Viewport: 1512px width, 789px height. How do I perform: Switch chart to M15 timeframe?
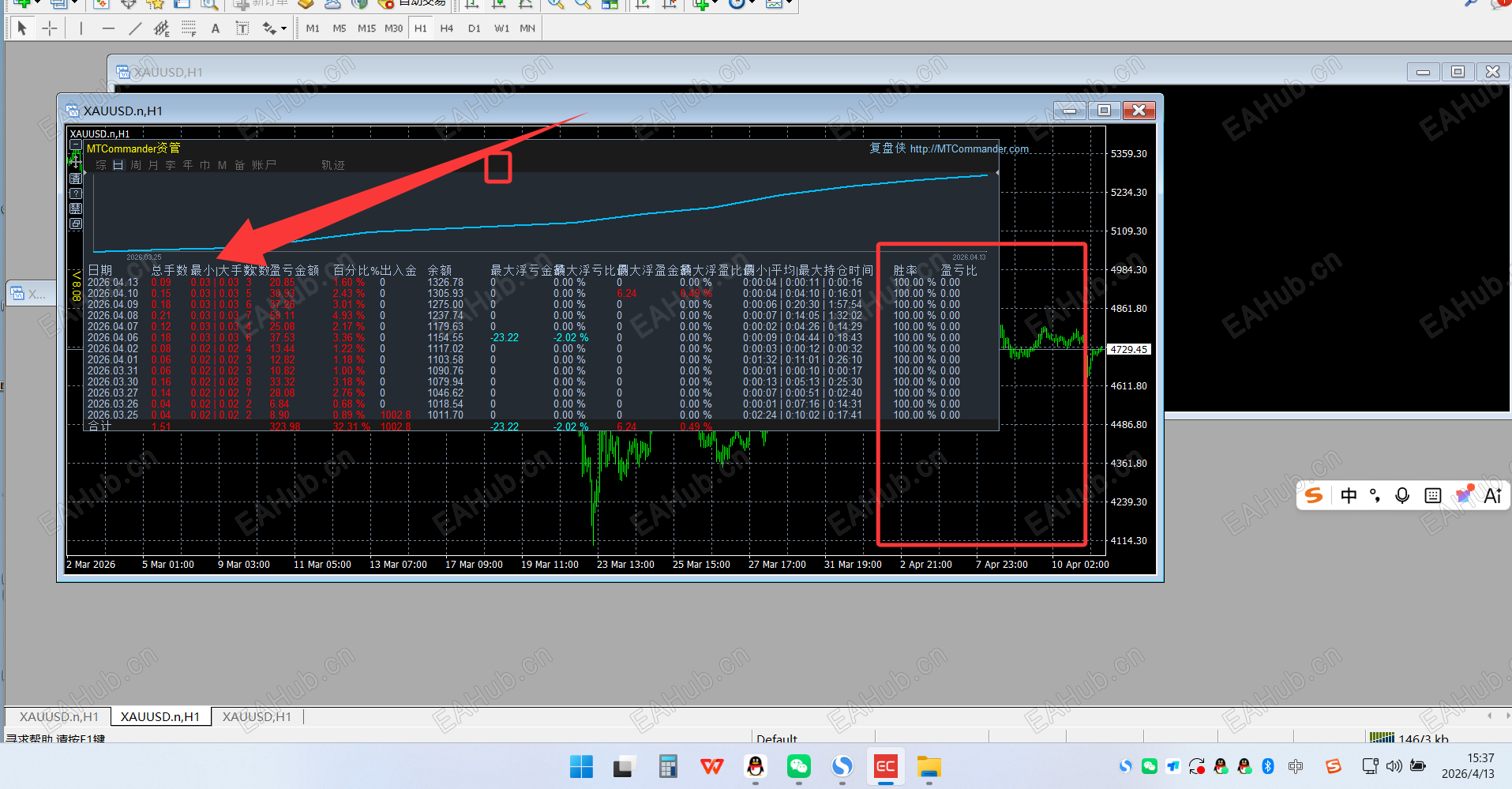coord(366,28)
